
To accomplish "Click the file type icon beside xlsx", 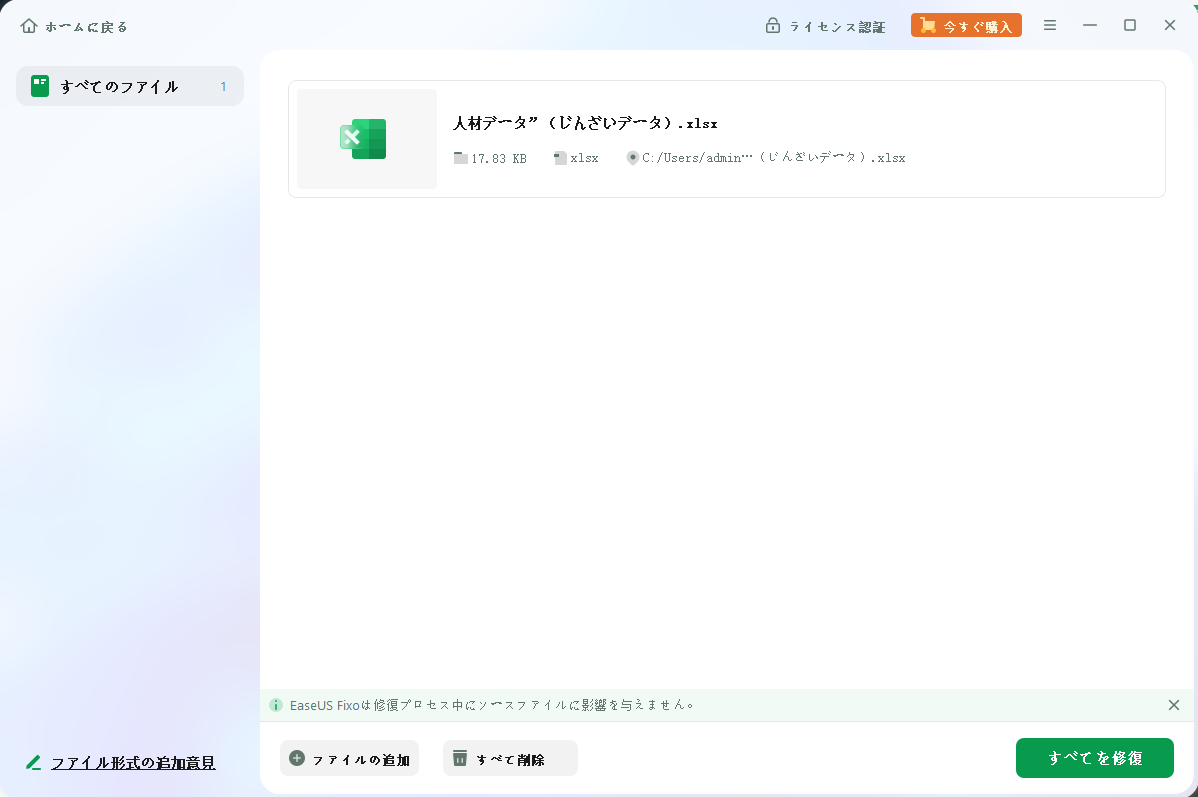I will pyautogui.click(x=560, y=158).
